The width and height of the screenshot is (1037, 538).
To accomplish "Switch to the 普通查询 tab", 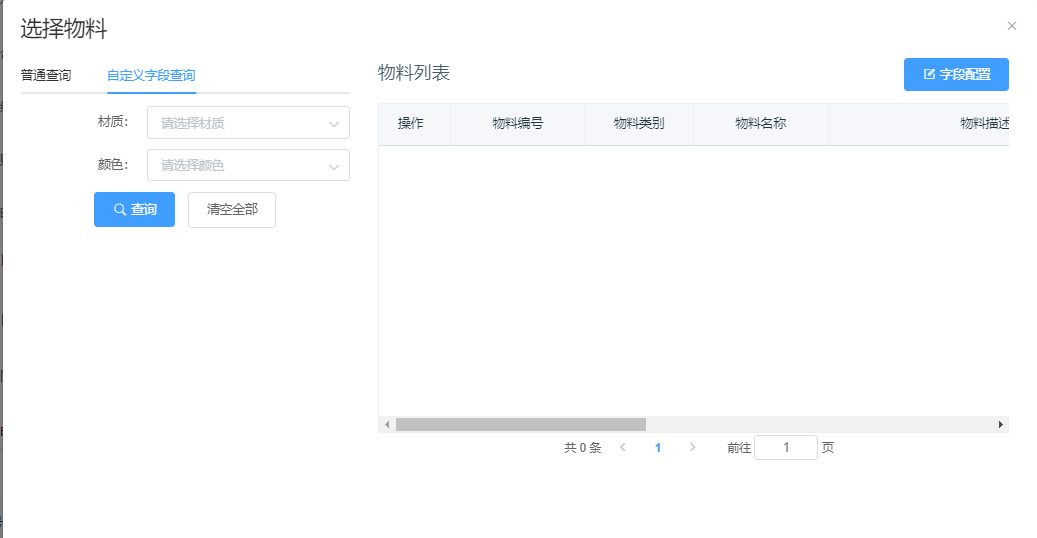I will point(46,75).
